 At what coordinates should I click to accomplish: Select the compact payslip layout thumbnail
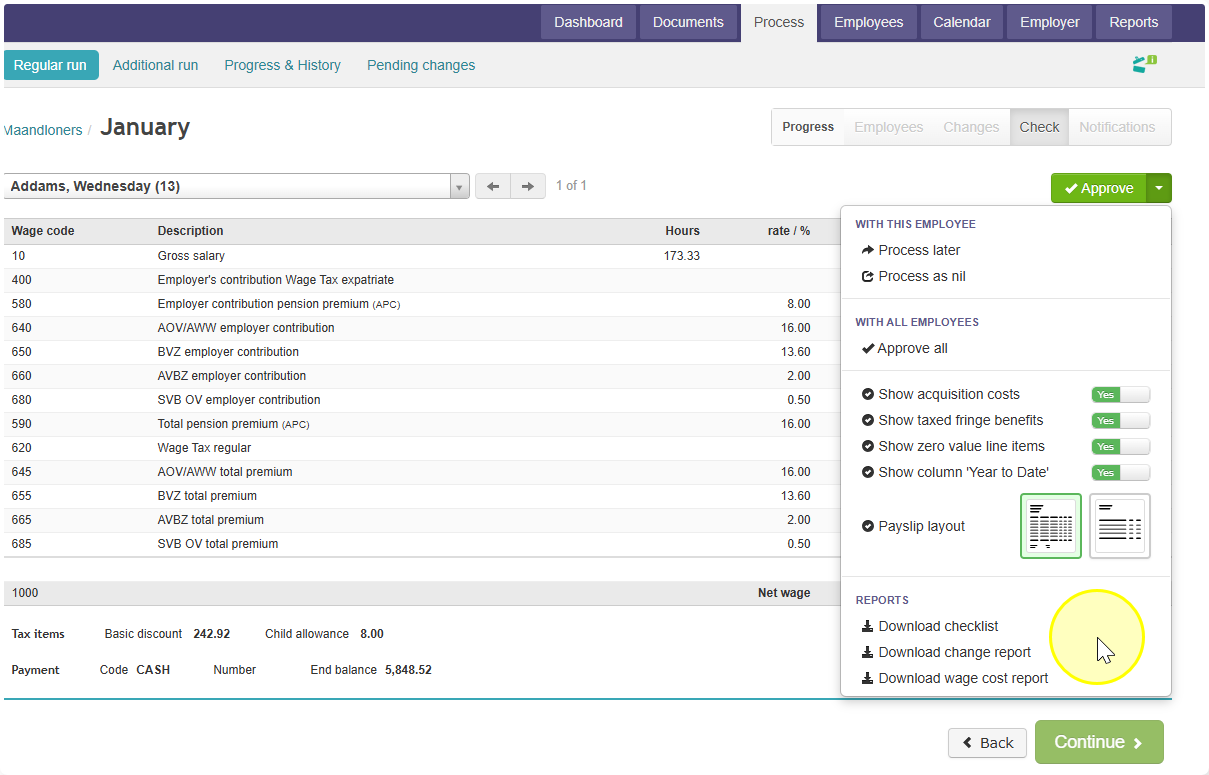(x=1120, y=526)
